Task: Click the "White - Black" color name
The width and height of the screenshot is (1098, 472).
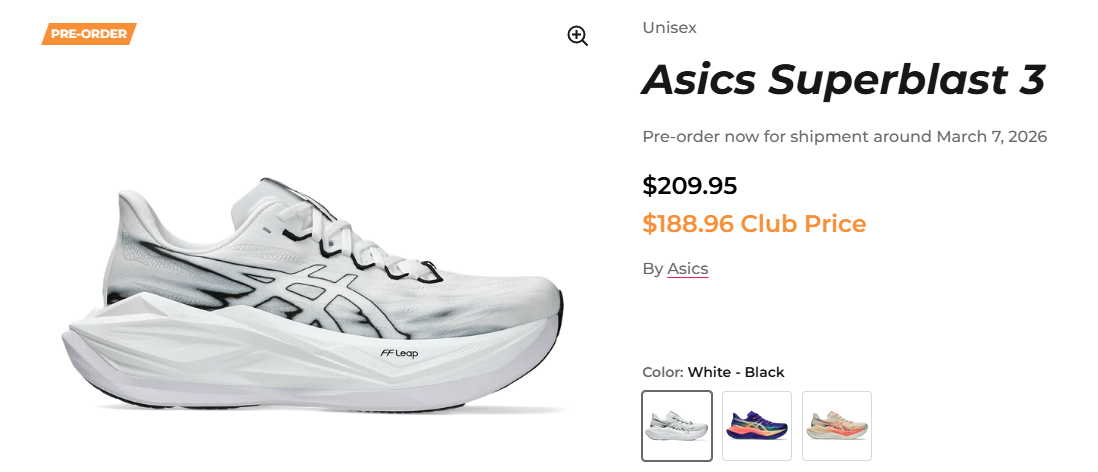Action: (x=736, y=373)
